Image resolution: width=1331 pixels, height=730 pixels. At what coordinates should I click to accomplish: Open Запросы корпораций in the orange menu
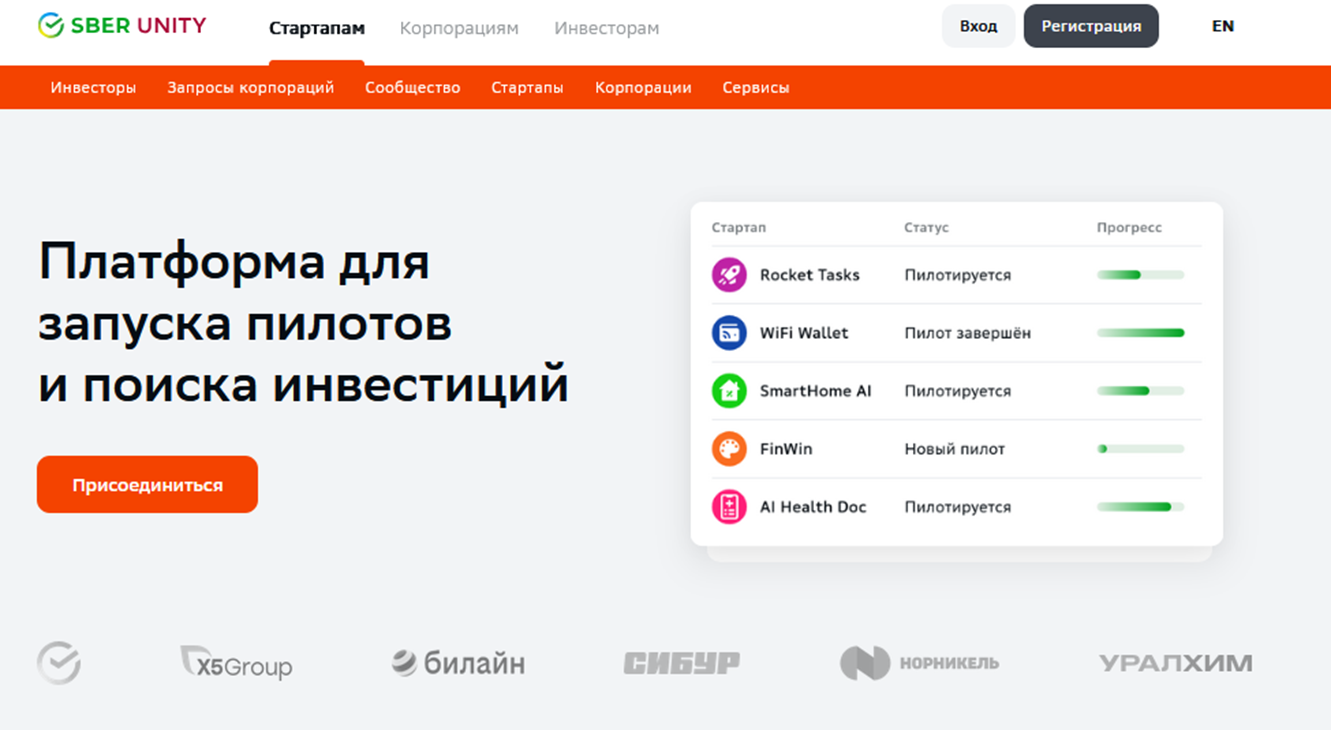250,87
